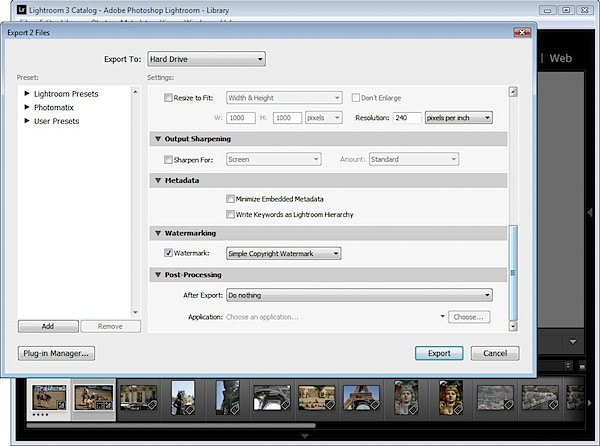This screenshot has width=600, height=446.
Task: Open the Sharpen For Screen dropdown
Action: pos(273,159)
